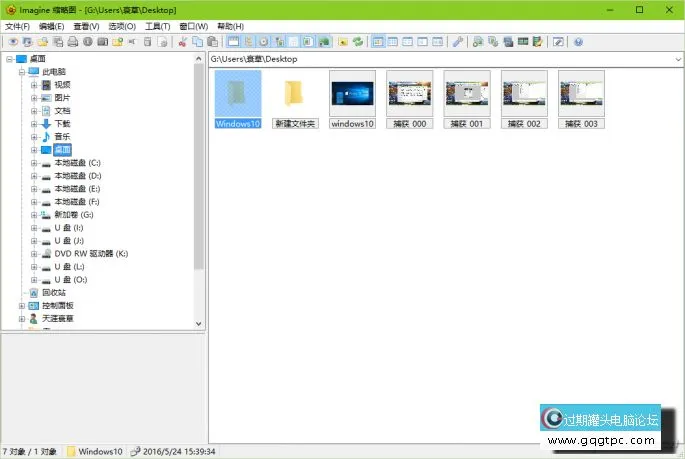Open the 查看(V) menu
Image resolution: width=685 pixels, height=459 pixels.
tap(86, 27)
